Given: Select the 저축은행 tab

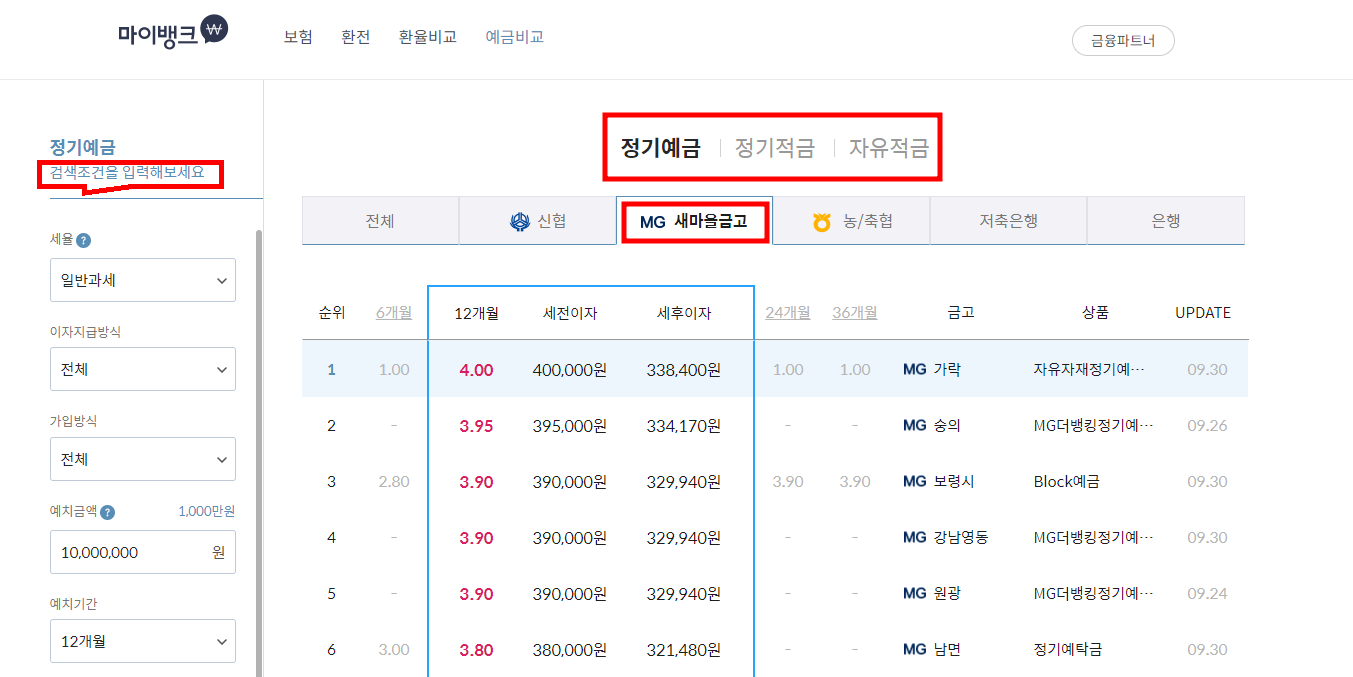Looking at the screenshot, I should click(x=1008, y=221).
